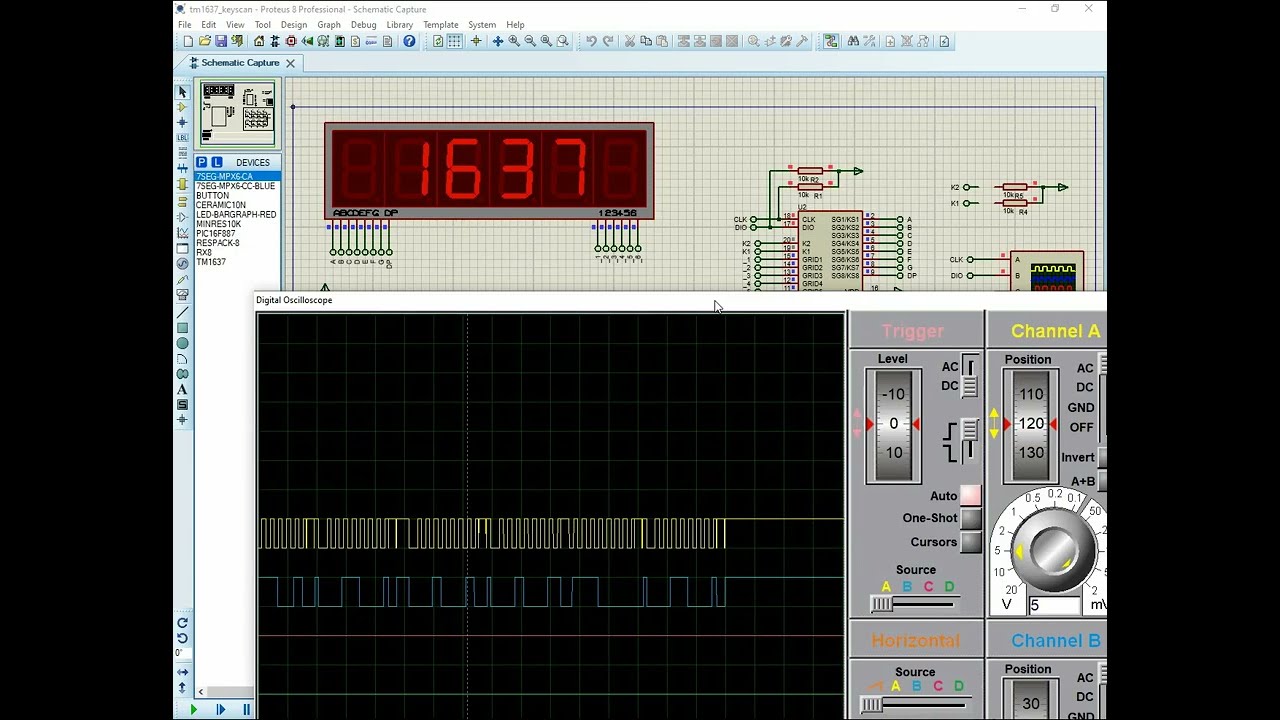Click the device list scroll left arrow
This screenshot has width=1280, height=720.
[201, 692]
